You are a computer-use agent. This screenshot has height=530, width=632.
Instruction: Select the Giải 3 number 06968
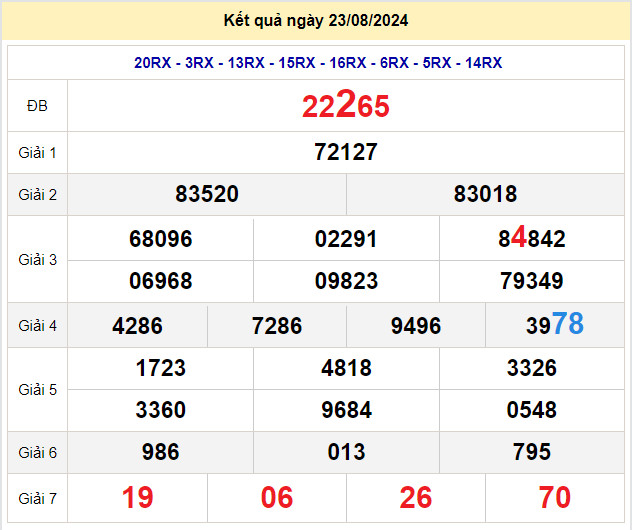tap(160, 281)
